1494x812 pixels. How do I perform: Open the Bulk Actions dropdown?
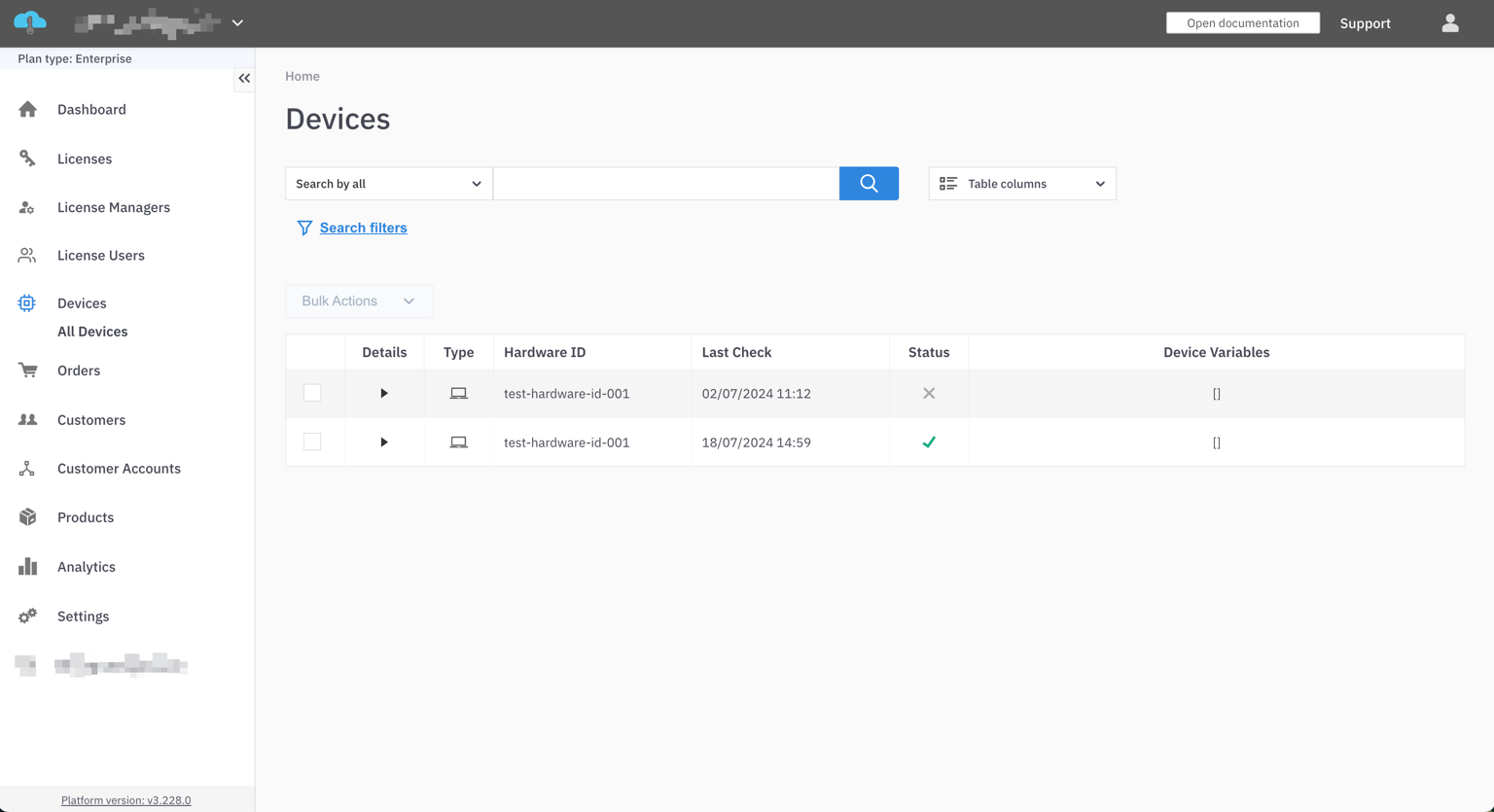coord(359,301)
